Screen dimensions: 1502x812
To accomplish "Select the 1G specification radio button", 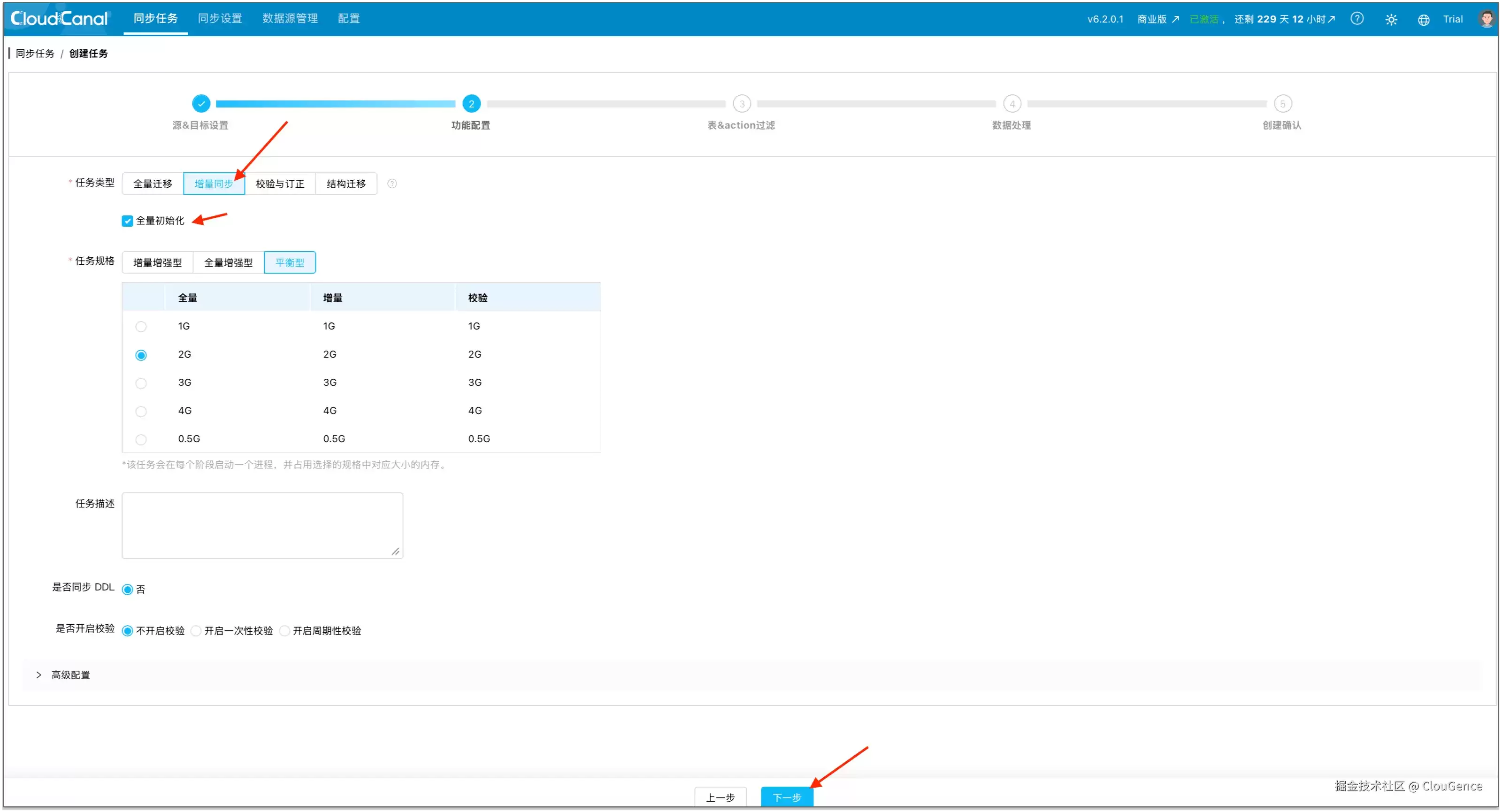I will pos(141,326).
